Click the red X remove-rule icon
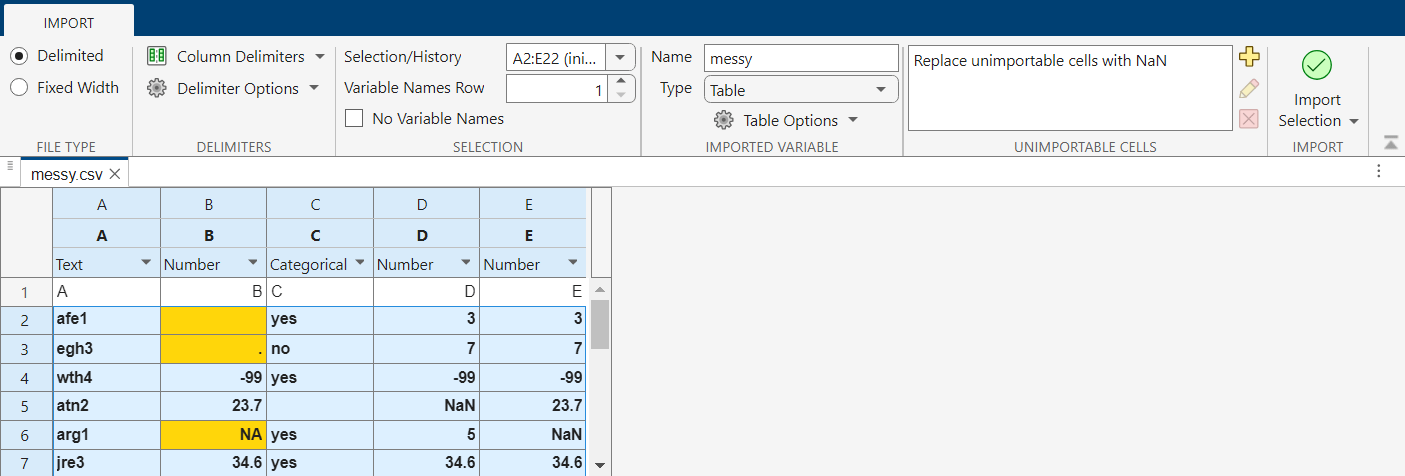The height and width of the screenshot is (476, 1405). [1248, 119]
